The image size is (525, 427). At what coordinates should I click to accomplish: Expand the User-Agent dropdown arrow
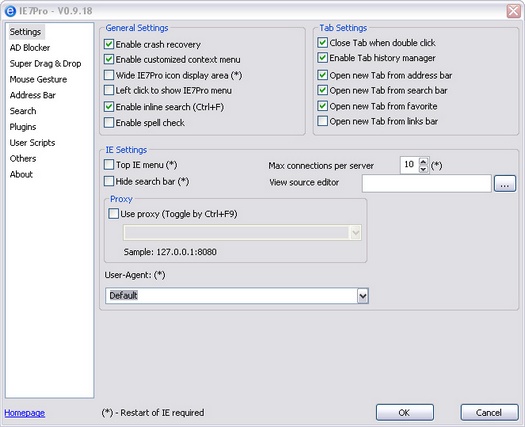click(363, 296)
